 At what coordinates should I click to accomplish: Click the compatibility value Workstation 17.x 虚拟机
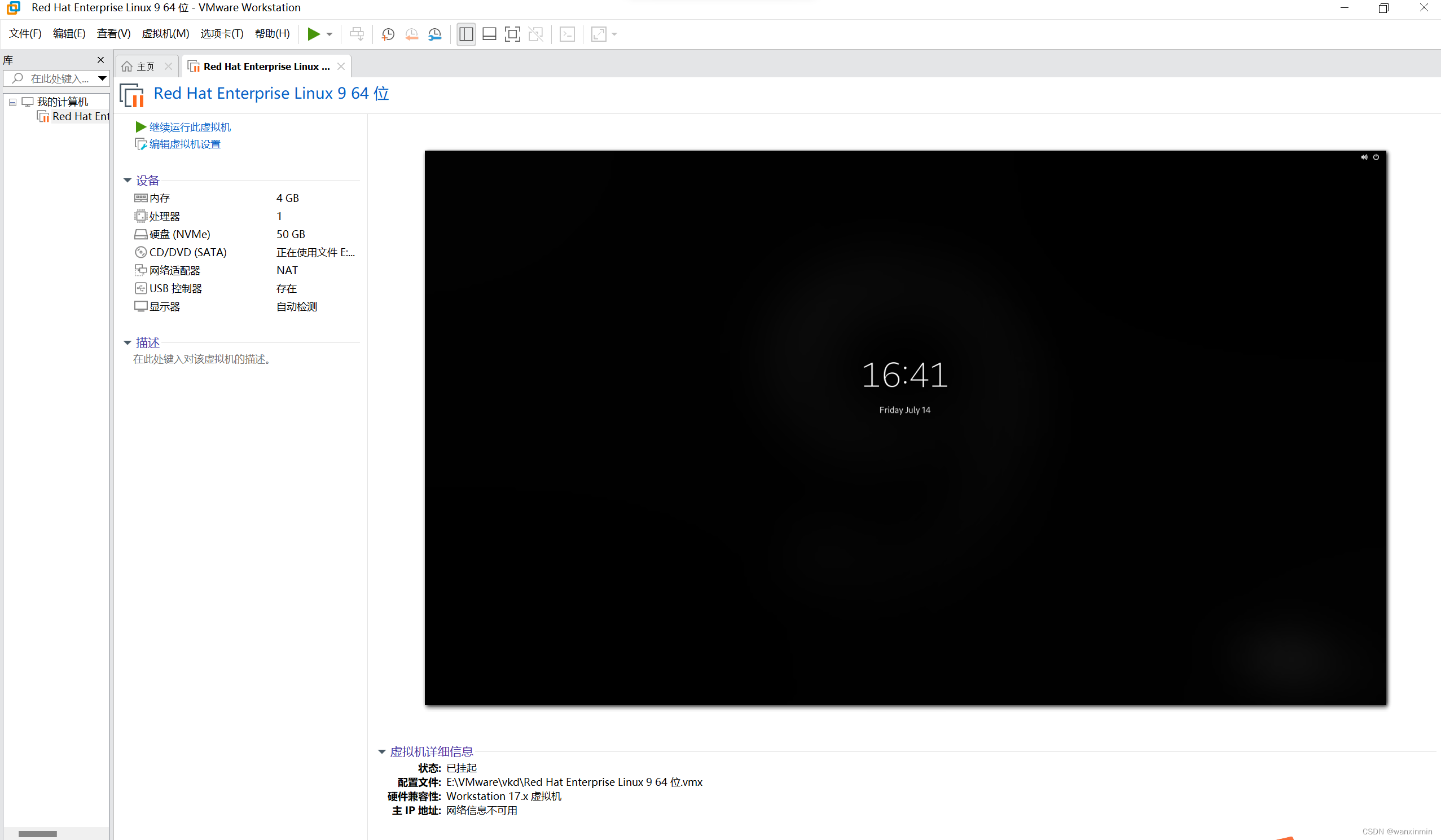point(504,797)
